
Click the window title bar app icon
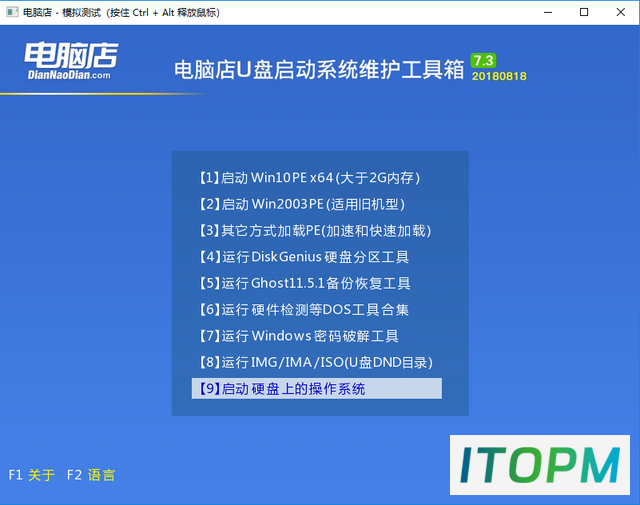click(12, 12)
